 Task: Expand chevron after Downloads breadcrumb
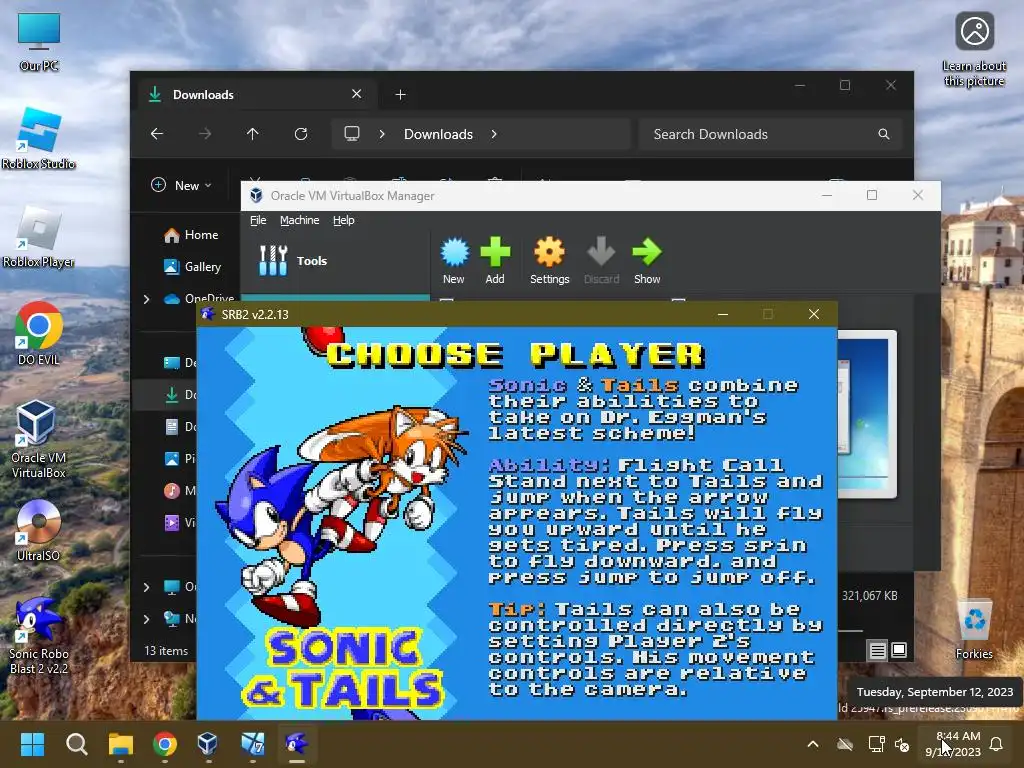pyautogui.click(x=494, y=134)
